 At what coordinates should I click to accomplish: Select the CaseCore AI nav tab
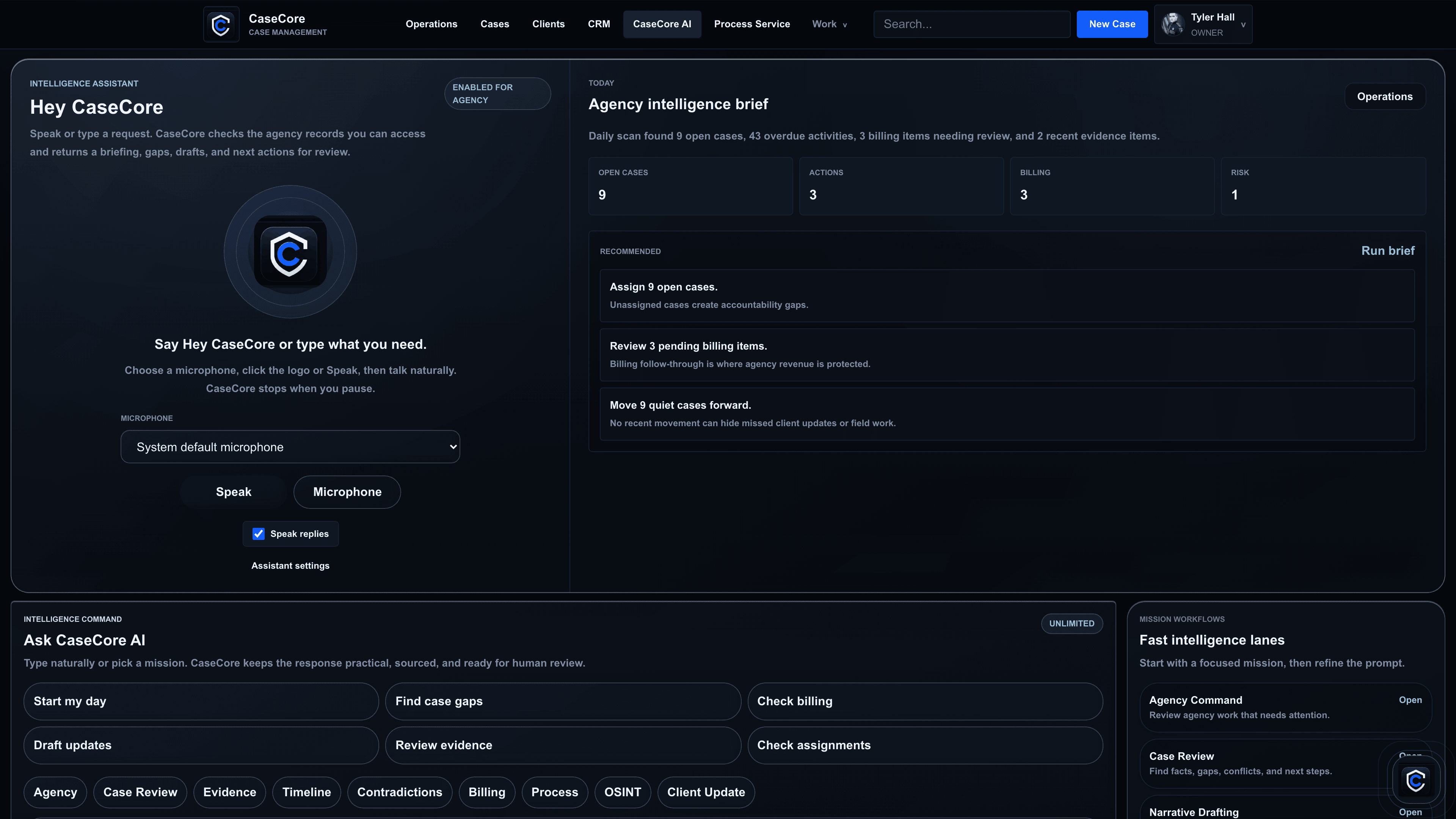point(662,24)
